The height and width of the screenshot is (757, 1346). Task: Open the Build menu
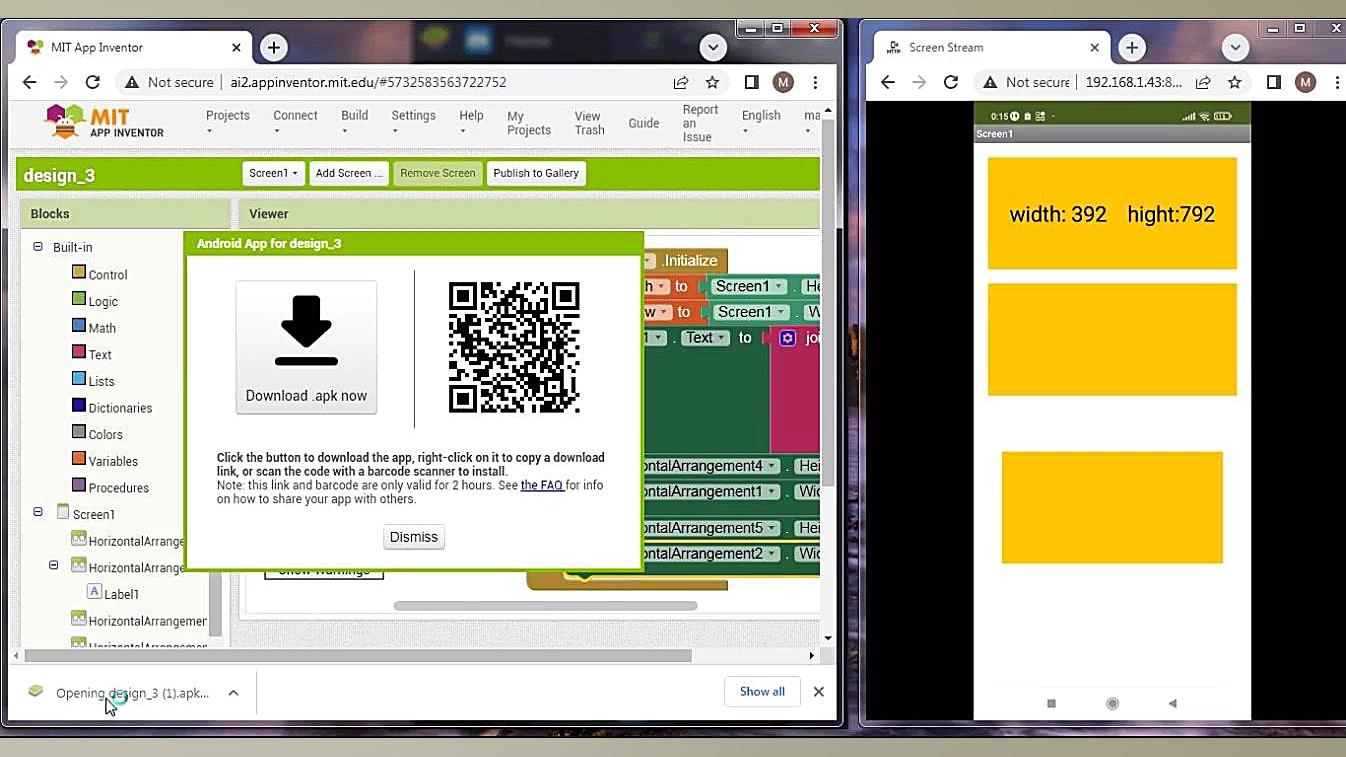pos(354,123)
